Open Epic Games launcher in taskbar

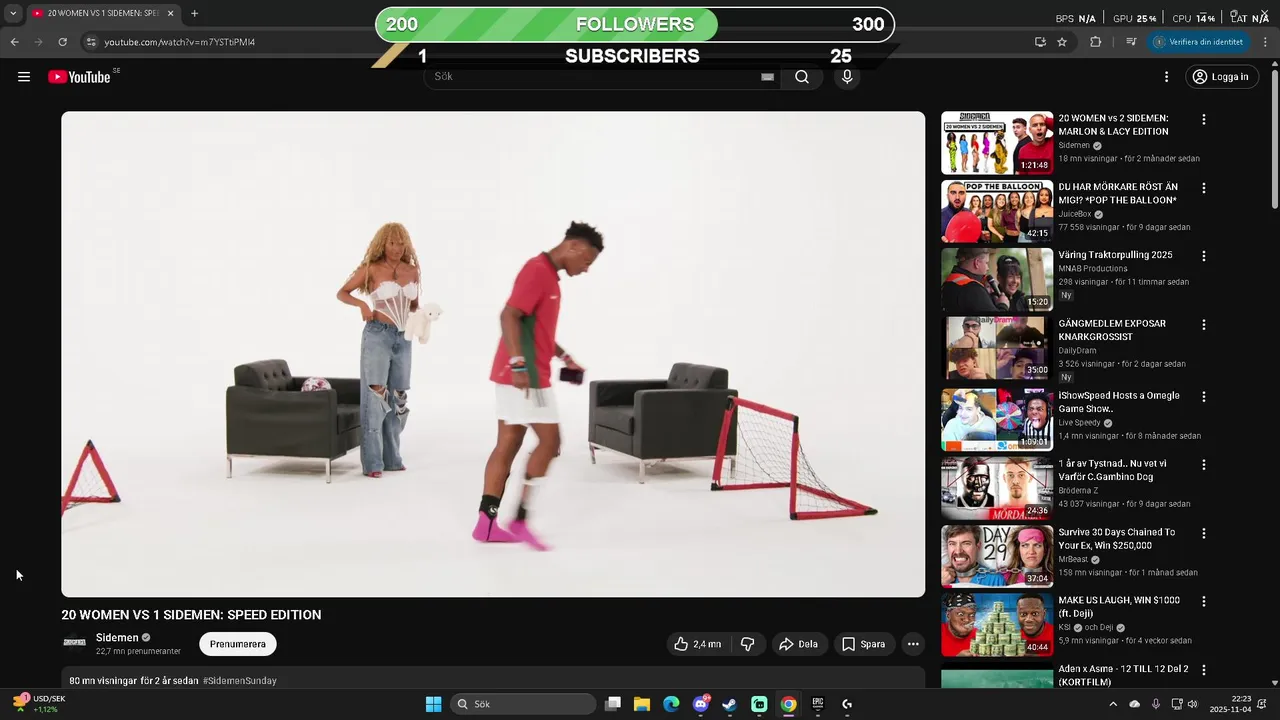(818, 704)
